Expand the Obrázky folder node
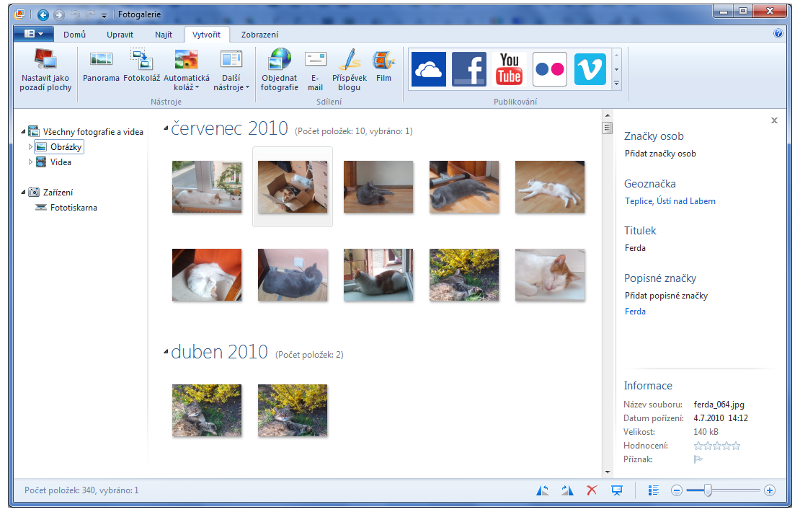This screenshot has width=800, height=512. pos(31,147)
